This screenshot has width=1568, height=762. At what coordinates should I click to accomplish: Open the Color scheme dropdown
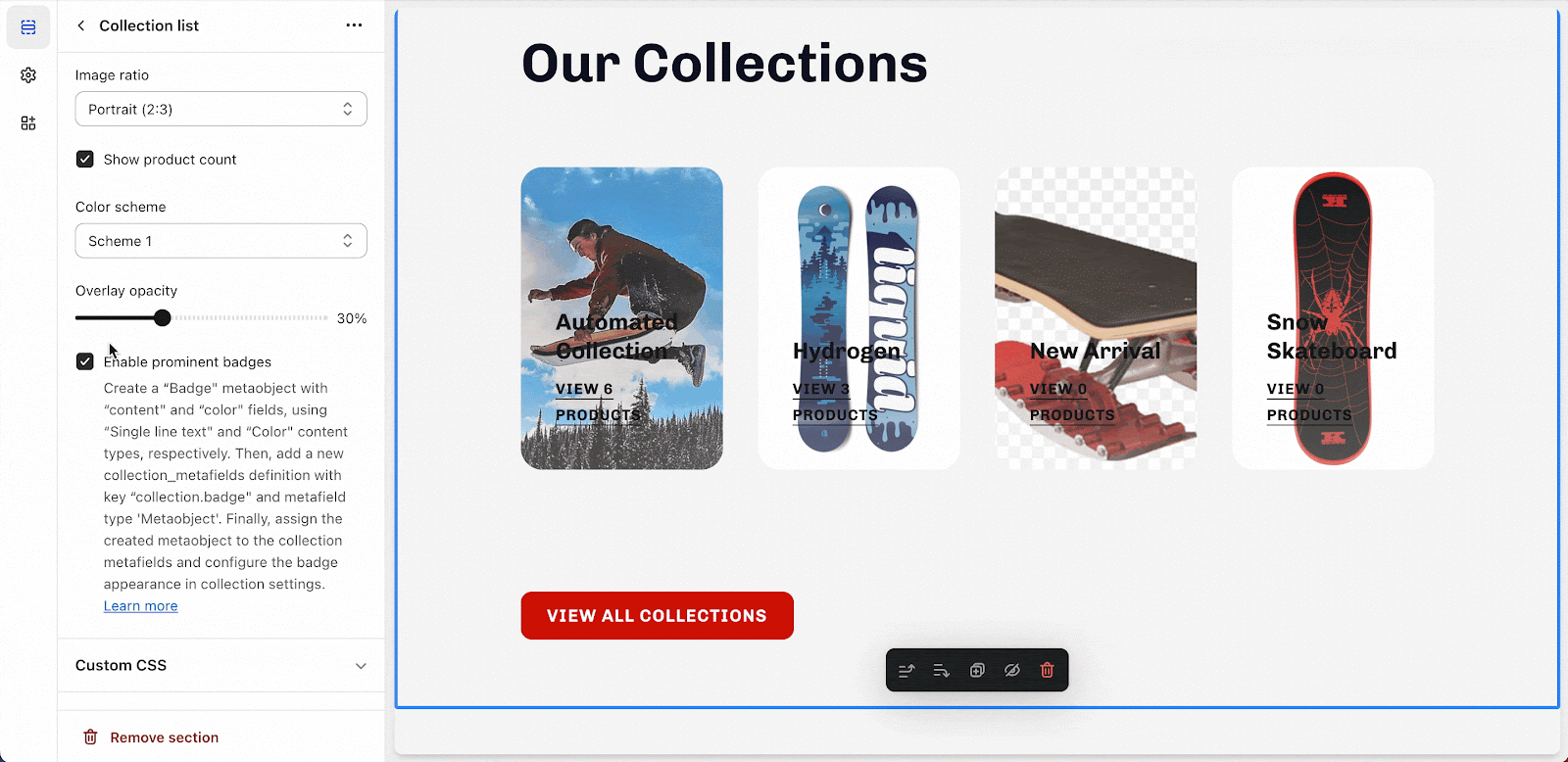pos(221,241)
